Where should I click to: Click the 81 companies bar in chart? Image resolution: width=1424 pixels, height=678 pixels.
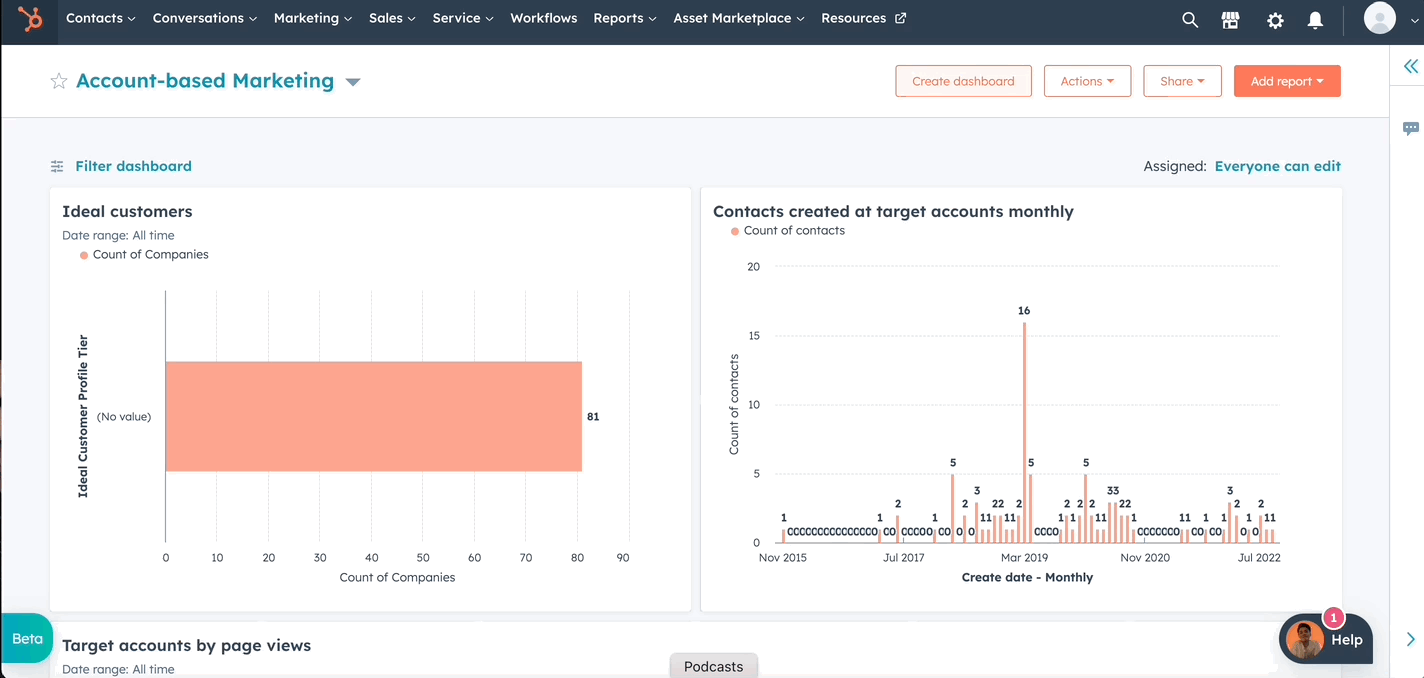coord(373,416)
